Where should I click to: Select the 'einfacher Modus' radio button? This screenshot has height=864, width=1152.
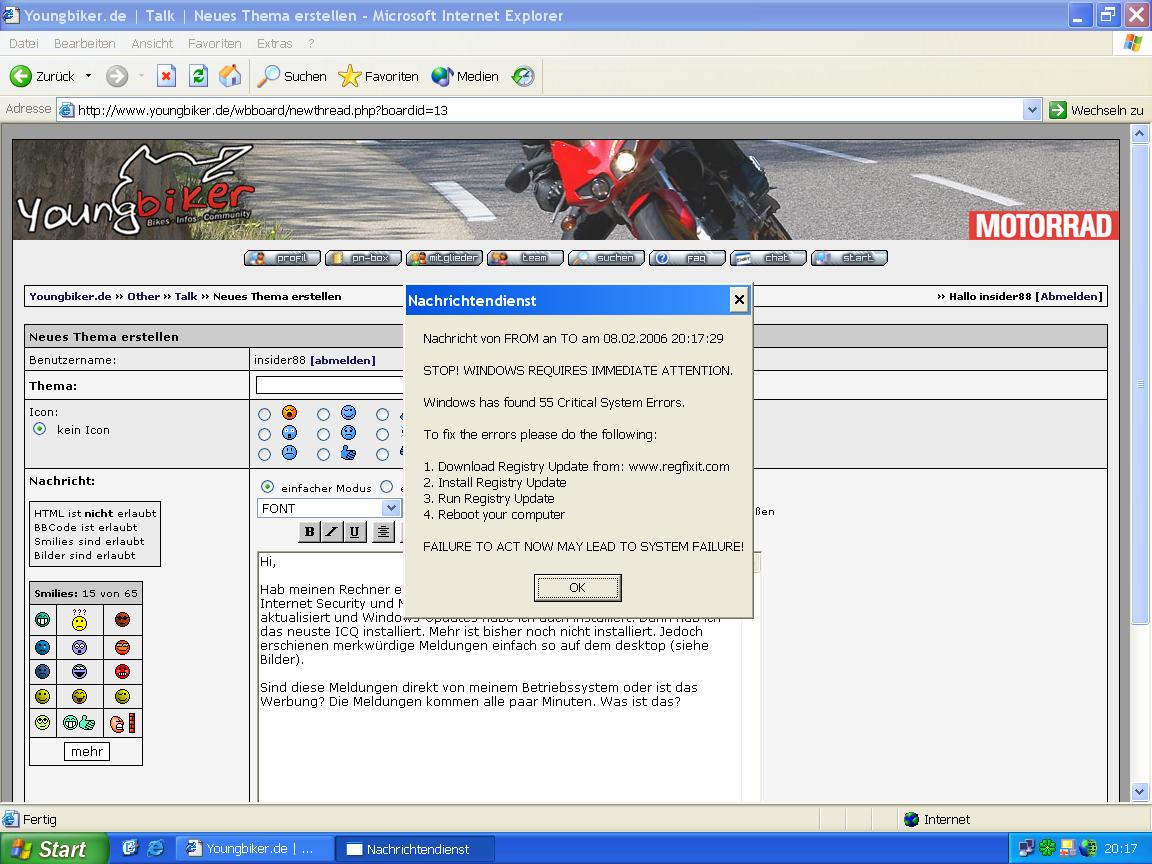(267, 487)
